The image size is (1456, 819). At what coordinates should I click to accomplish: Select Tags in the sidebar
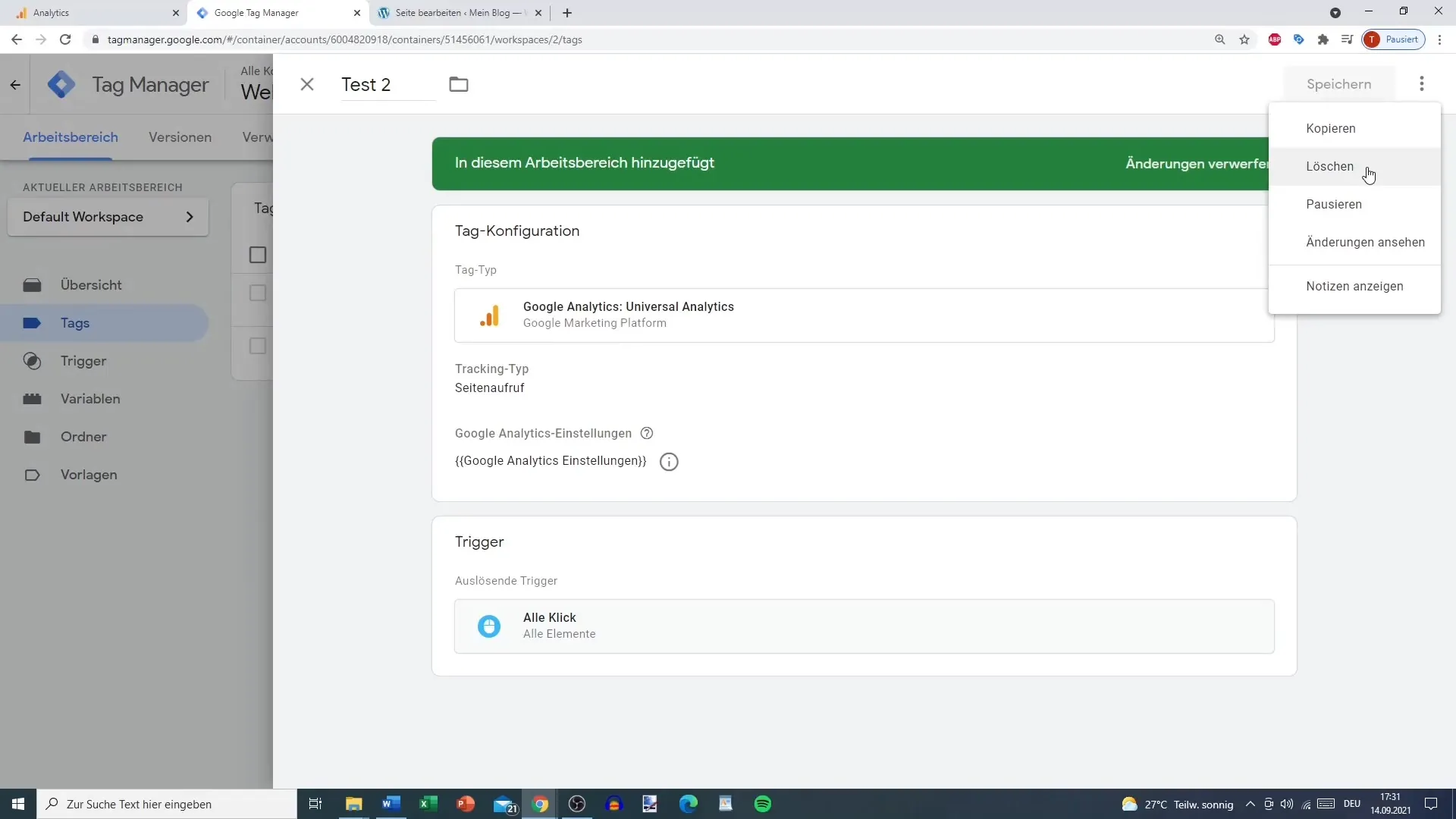click(x=104, y=323)
